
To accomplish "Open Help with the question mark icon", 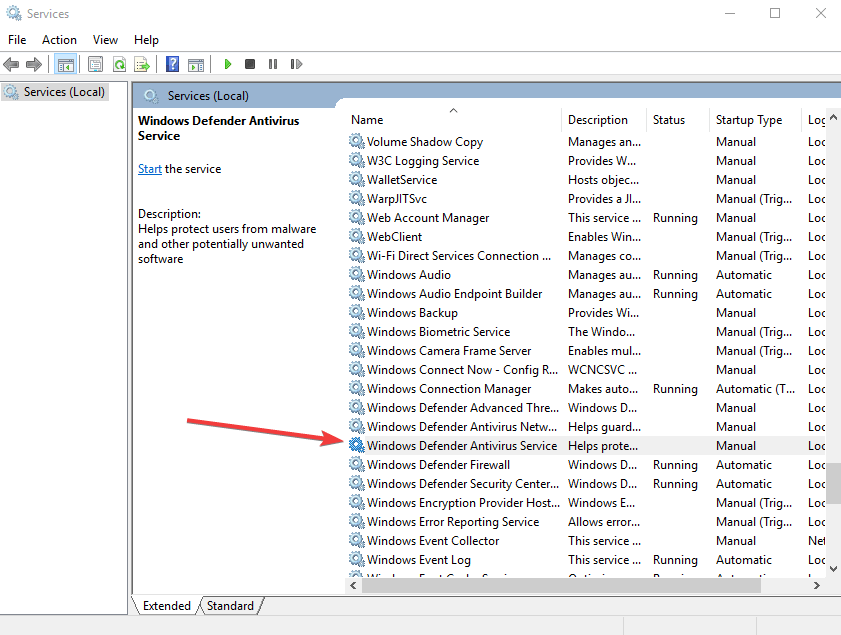I will click(x=172, y=64).
